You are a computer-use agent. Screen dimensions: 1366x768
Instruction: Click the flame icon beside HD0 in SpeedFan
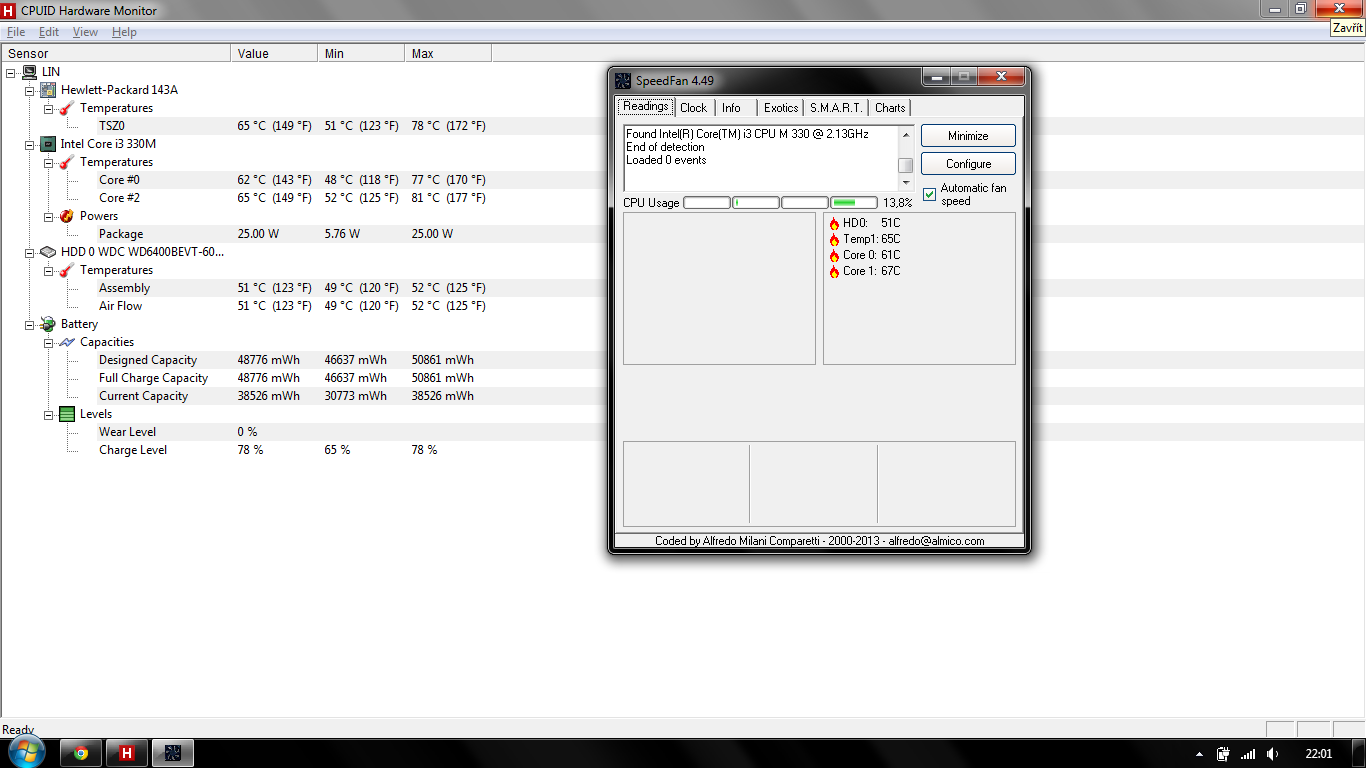[834, 224]
